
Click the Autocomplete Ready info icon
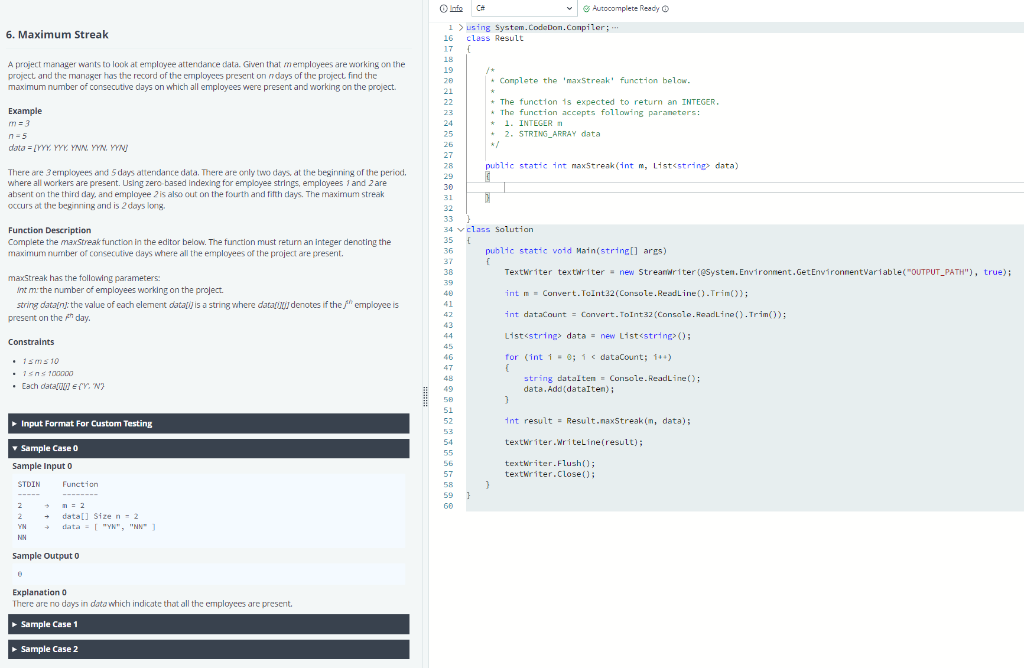coord(665,8)
